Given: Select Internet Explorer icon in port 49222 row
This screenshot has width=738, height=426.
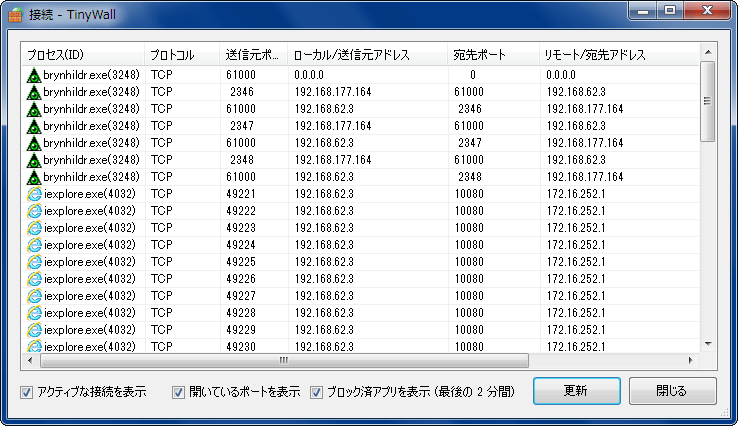Looking at the screenshot, I should click(x=34, y=211).
